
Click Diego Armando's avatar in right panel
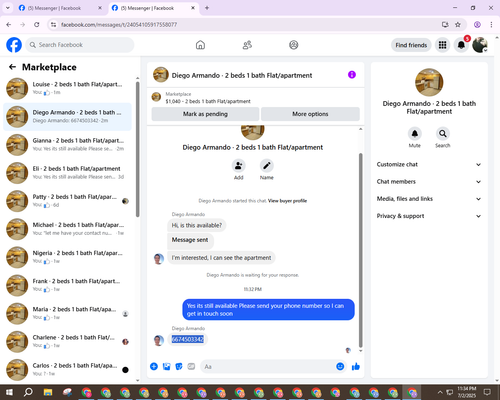(429, 82)
